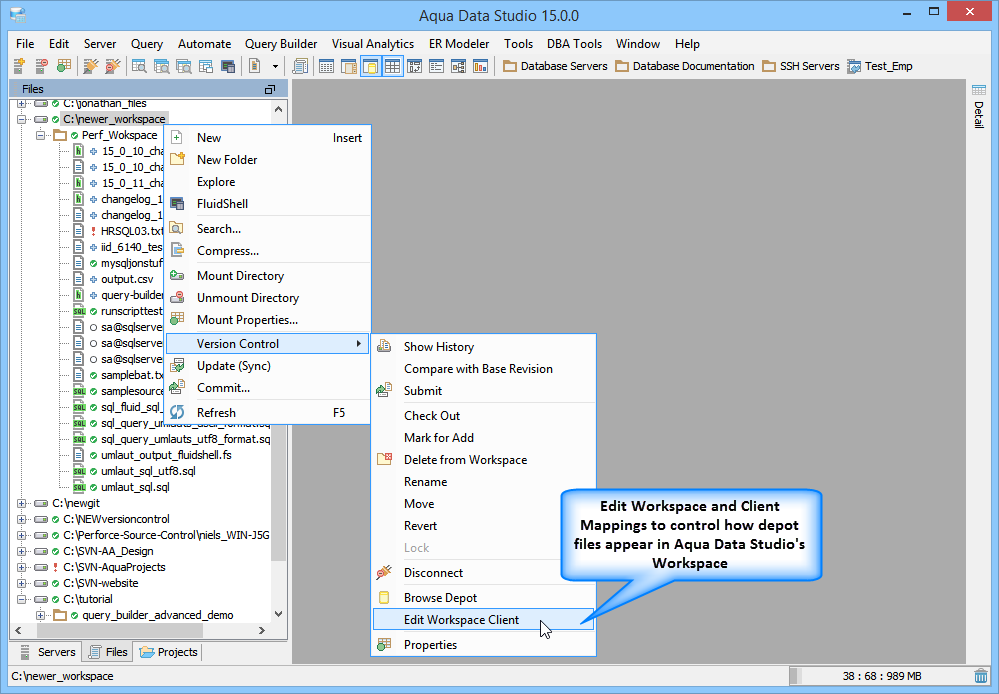
Task: Click the bar chart toolbar icon
Action: point(480,66)
